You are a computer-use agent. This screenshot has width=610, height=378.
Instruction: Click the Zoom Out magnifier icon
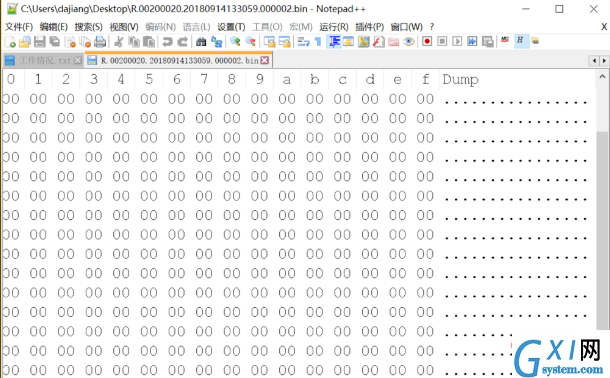250,42
